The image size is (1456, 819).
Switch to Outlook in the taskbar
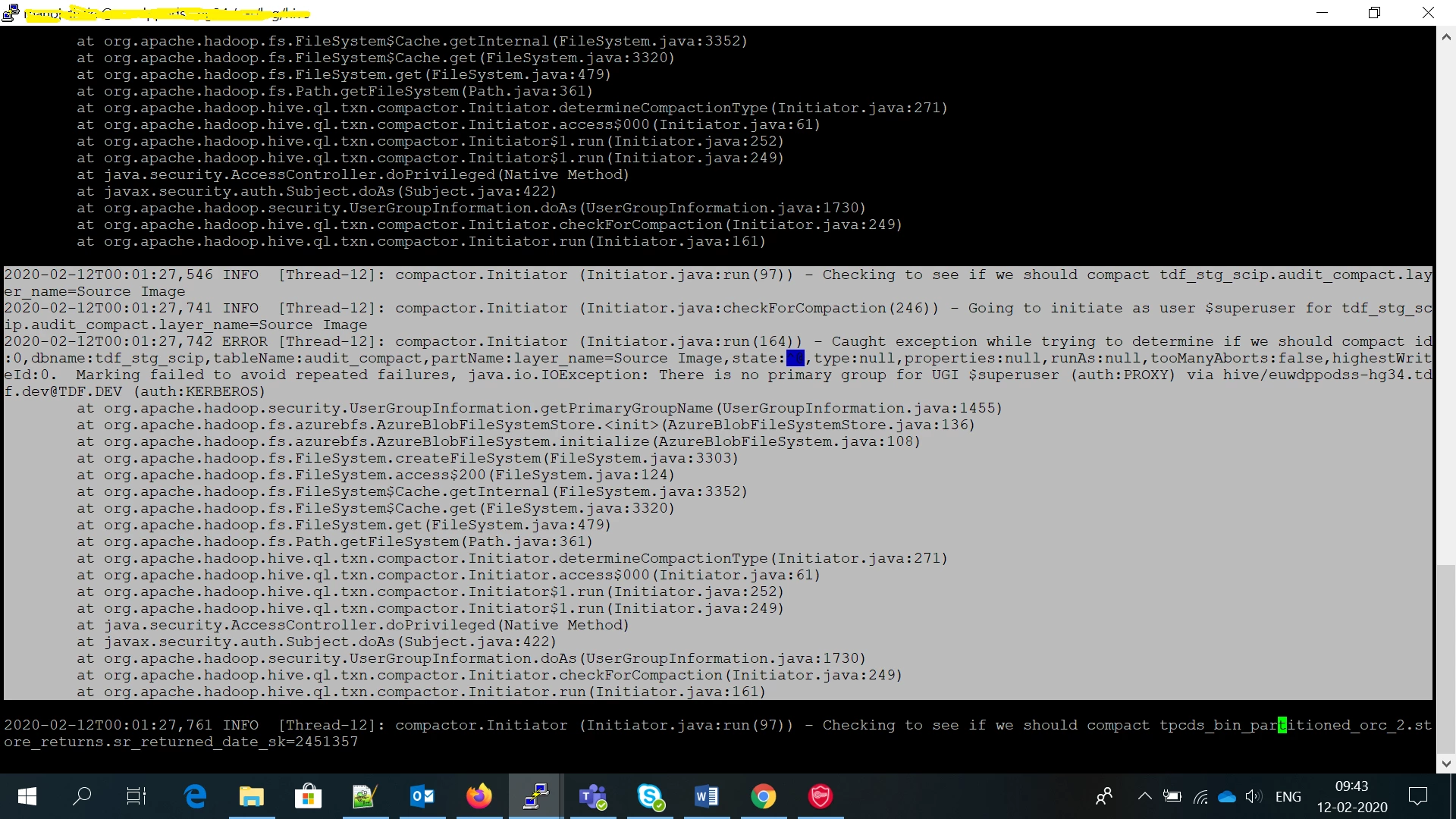point(422,796)
